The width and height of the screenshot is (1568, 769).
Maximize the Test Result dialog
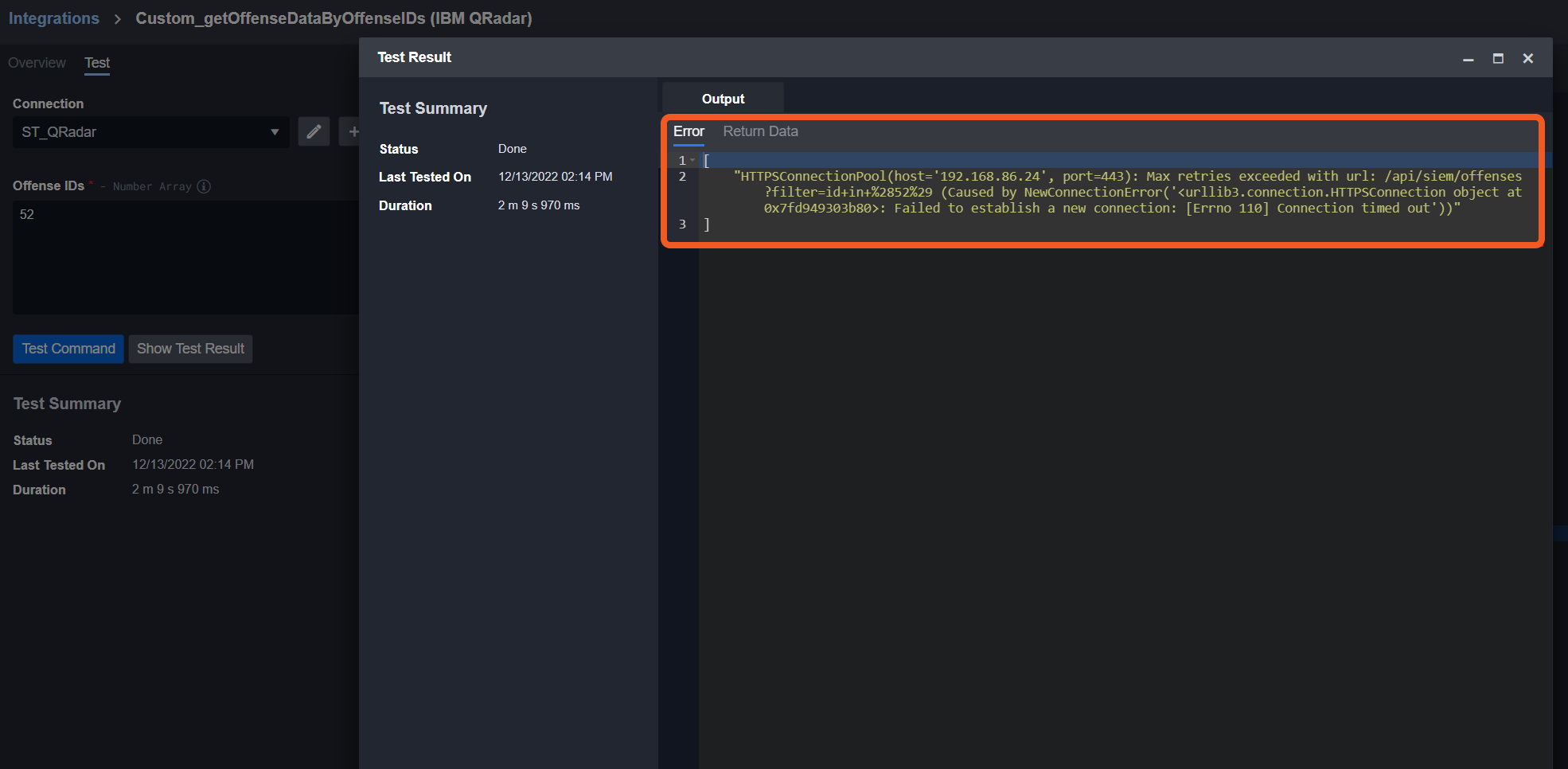(1497, 59)
